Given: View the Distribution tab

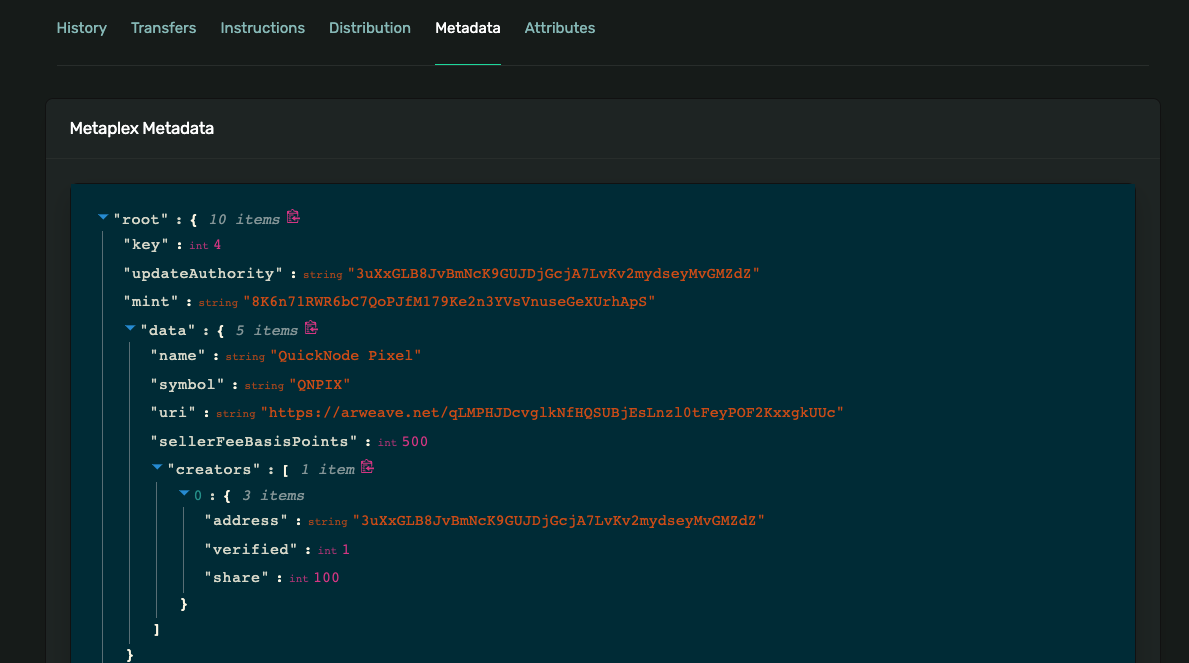Looking at the screenshot, I should click(x=369, y=28).
